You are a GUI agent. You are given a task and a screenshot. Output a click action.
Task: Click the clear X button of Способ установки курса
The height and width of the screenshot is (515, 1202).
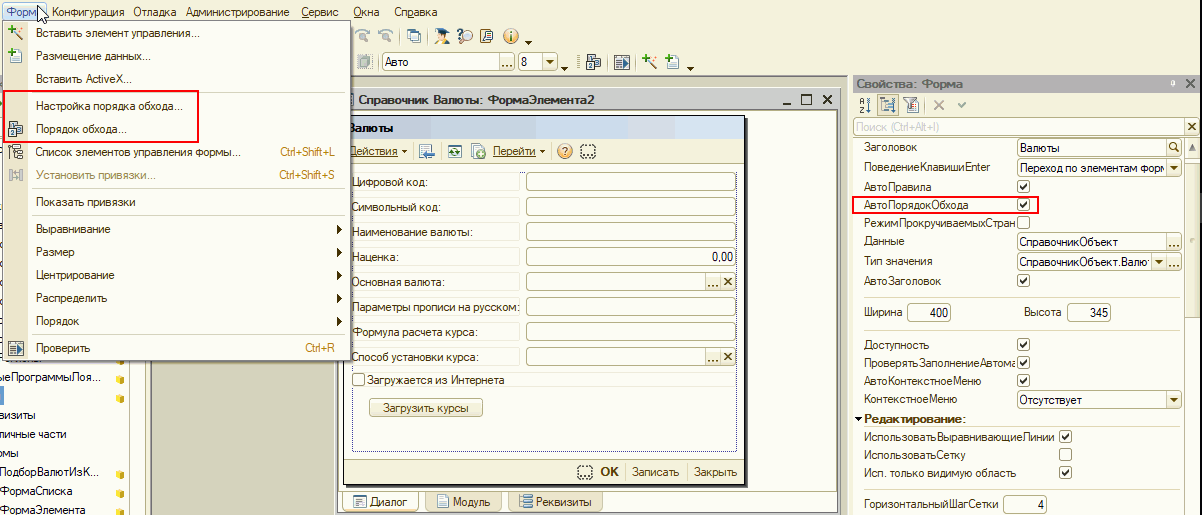pyautogui.click(x=728, y=357)
